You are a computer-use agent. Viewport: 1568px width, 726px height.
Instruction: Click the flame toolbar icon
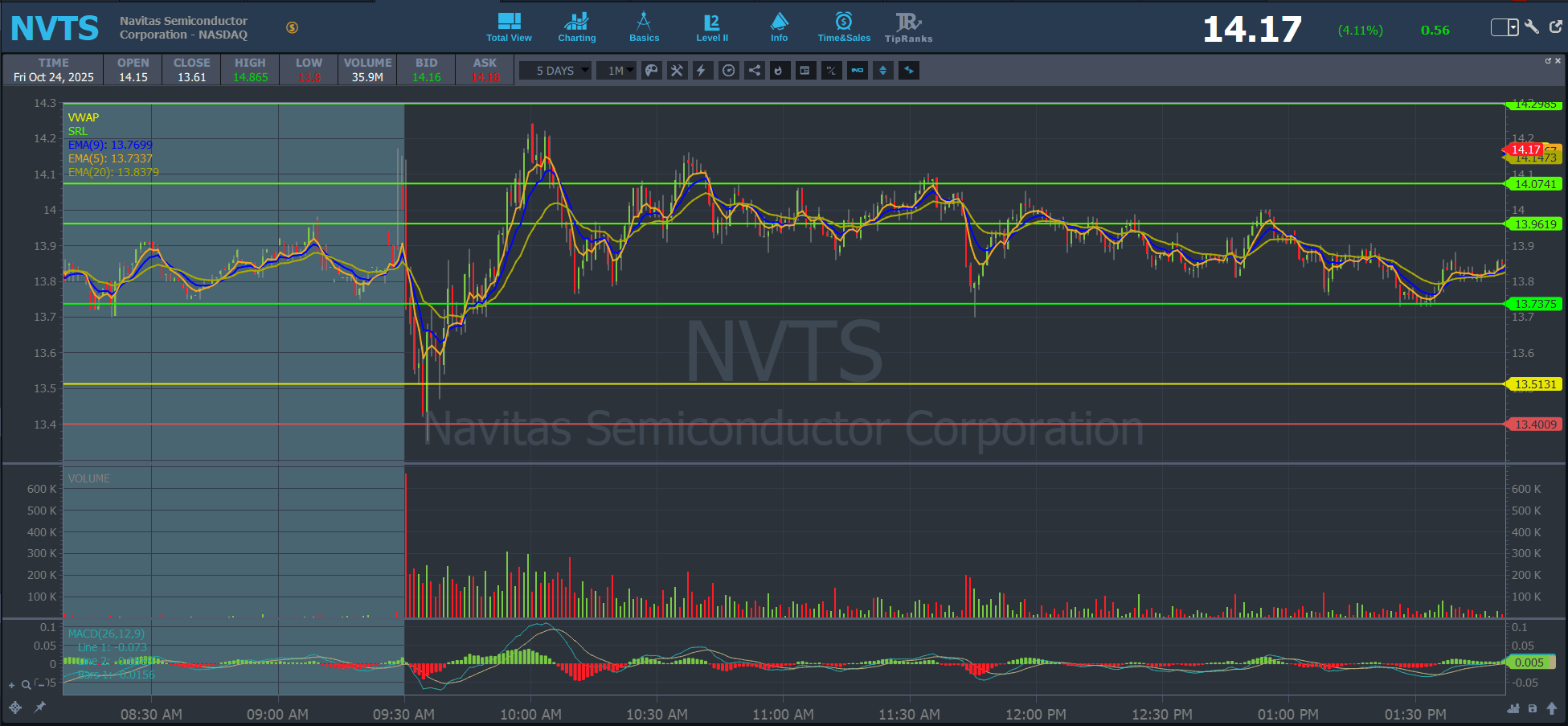pyautogui.click(x=779, y=71)
